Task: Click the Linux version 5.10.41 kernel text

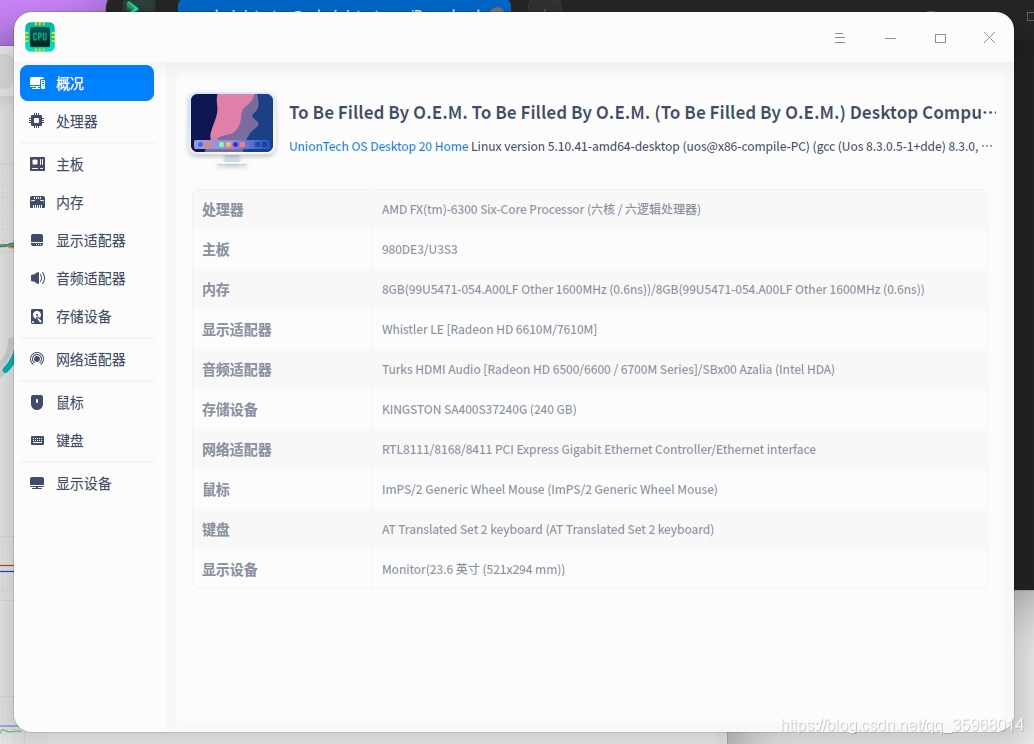Action: click(731, 146)
